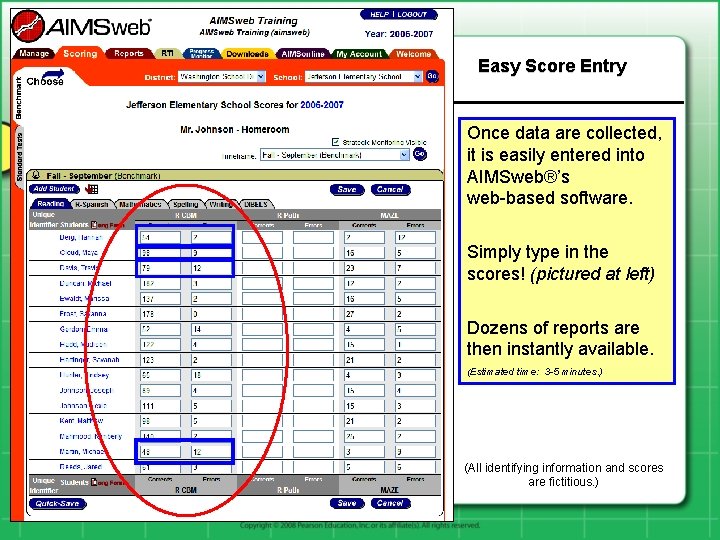Go to the Manage tab
This screenshot has height=540, width=720.
34,54
